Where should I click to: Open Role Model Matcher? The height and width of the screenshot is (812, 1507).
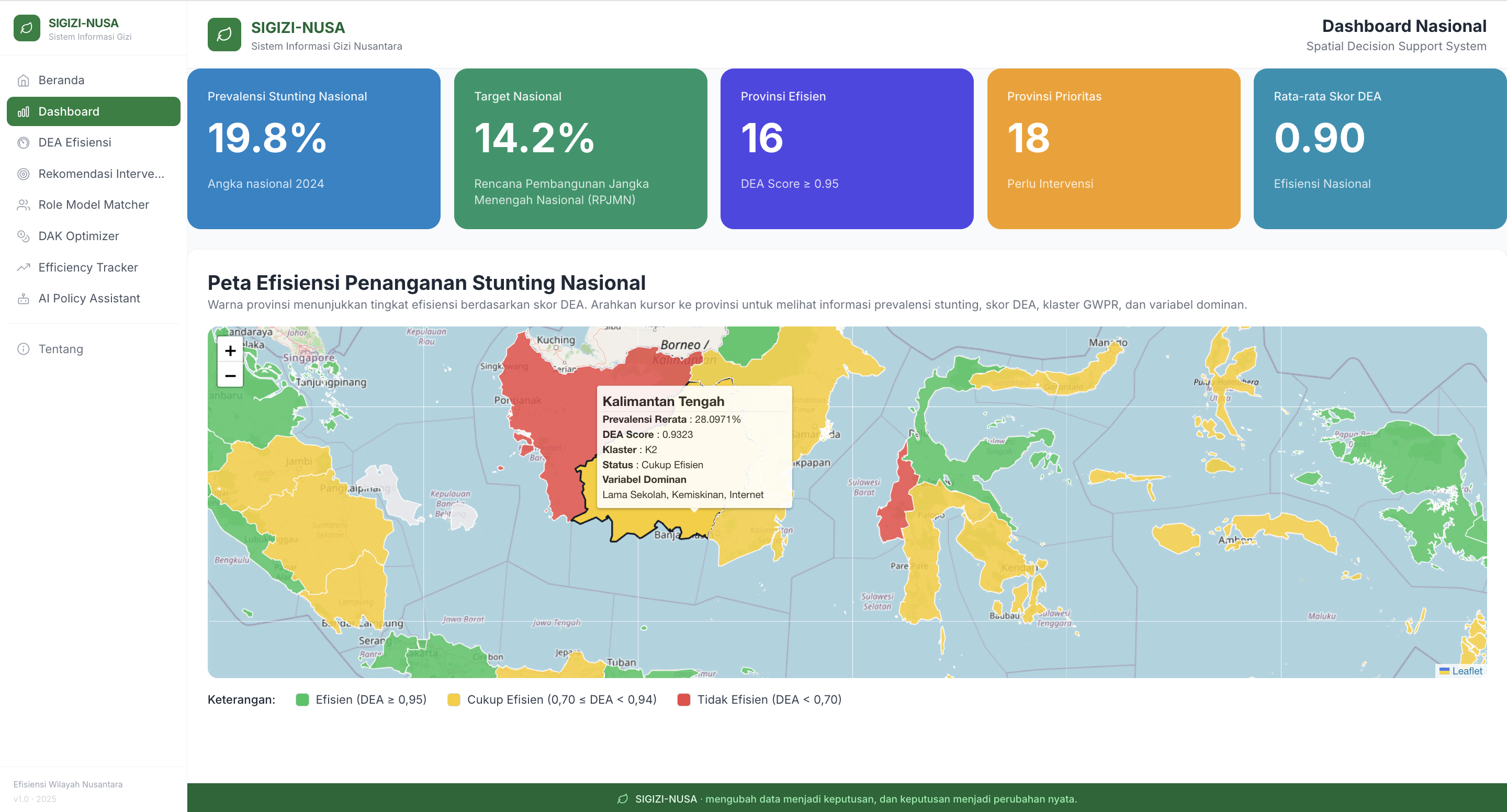94,205
